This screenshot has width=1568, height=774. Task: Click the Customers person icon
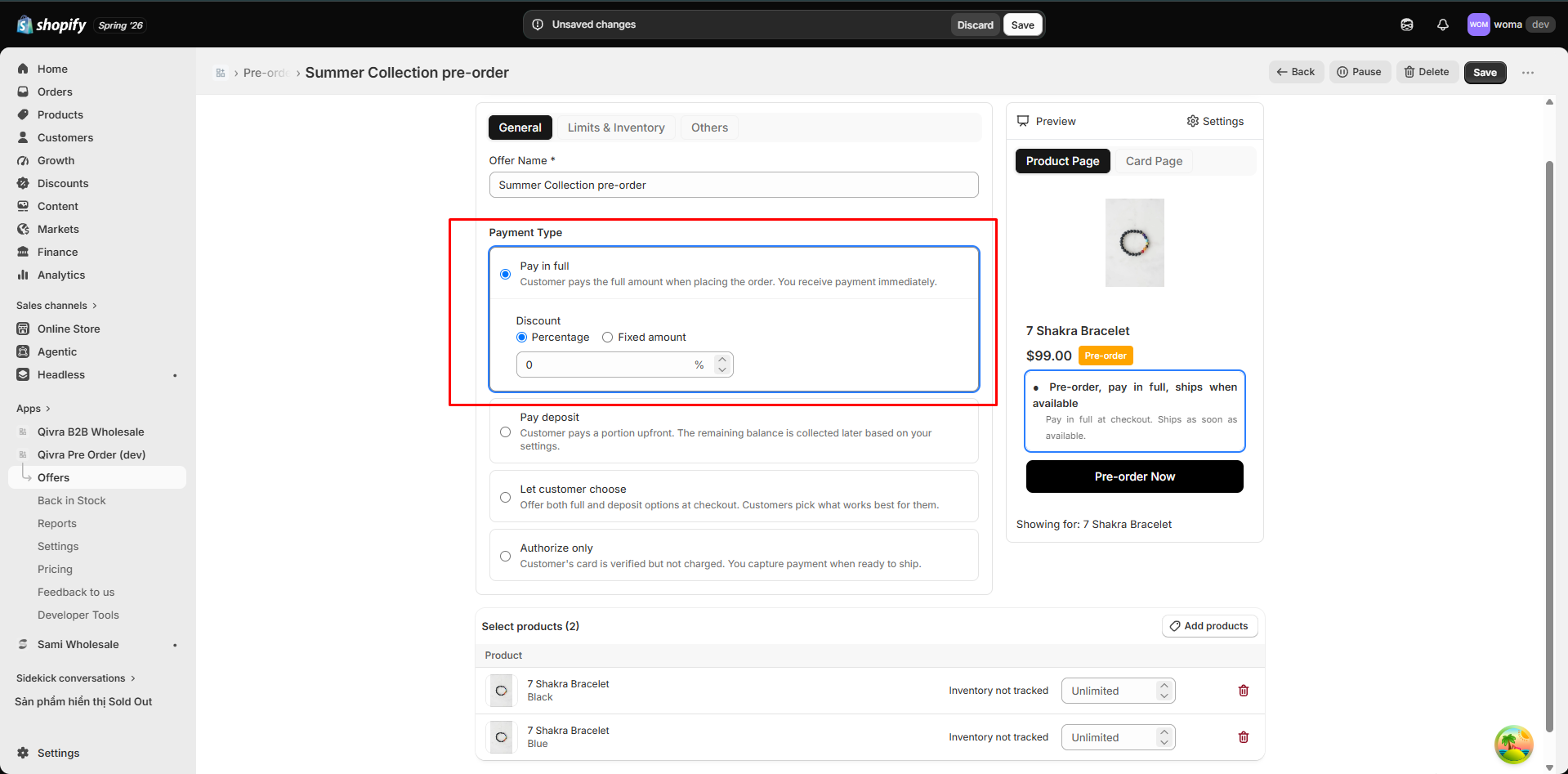[x=23, y=137]
